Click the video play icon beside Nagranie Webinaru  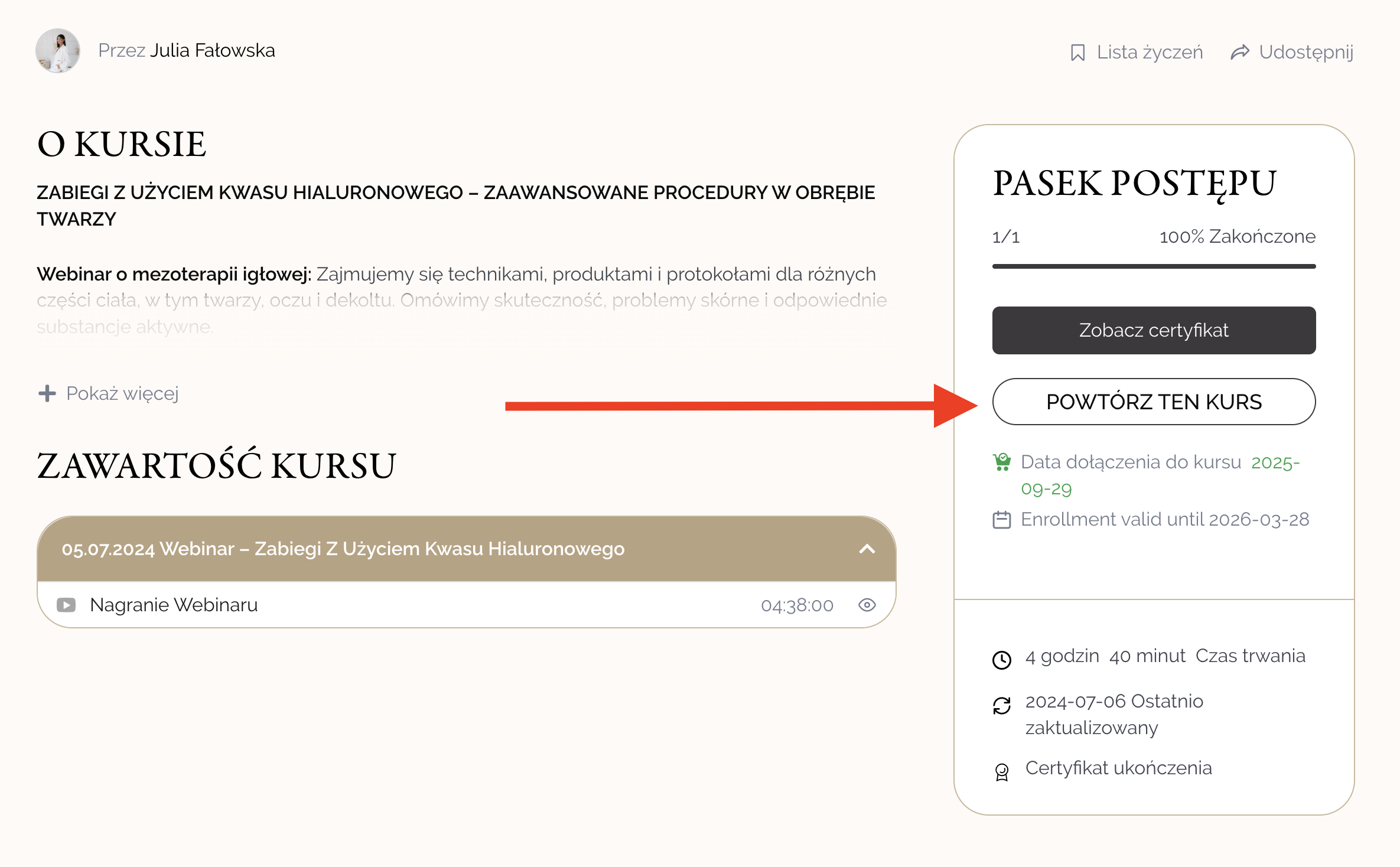66,605
